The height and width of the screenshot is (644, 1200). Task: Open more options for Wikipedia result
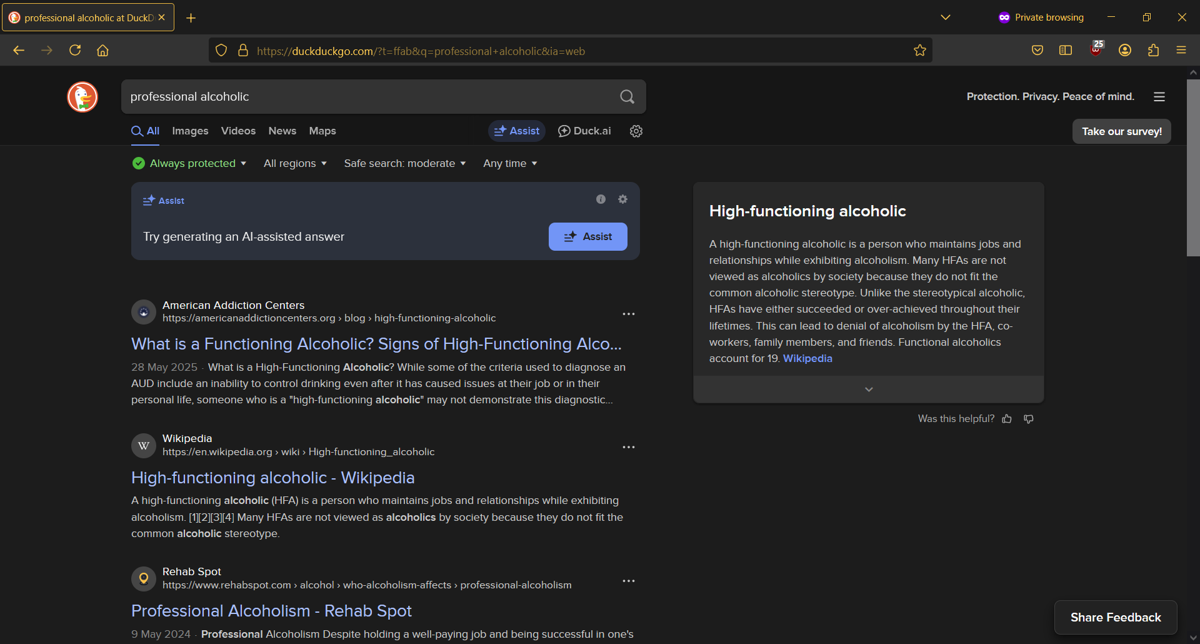coord(628,447)
